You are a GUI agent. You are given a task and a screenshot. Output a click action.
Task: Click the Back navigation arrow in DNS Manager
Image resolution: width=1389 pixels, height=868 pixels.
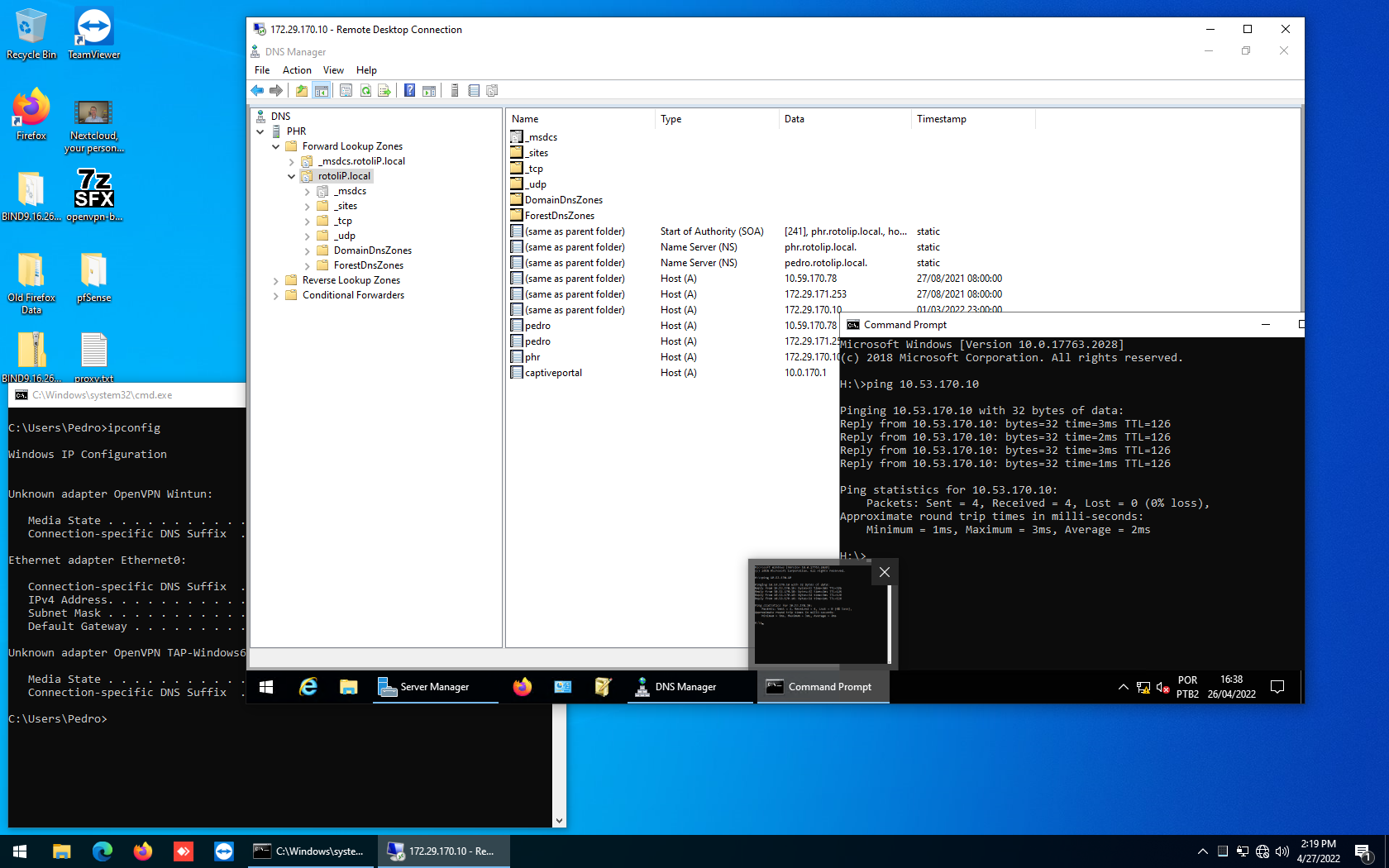[257, 91]
